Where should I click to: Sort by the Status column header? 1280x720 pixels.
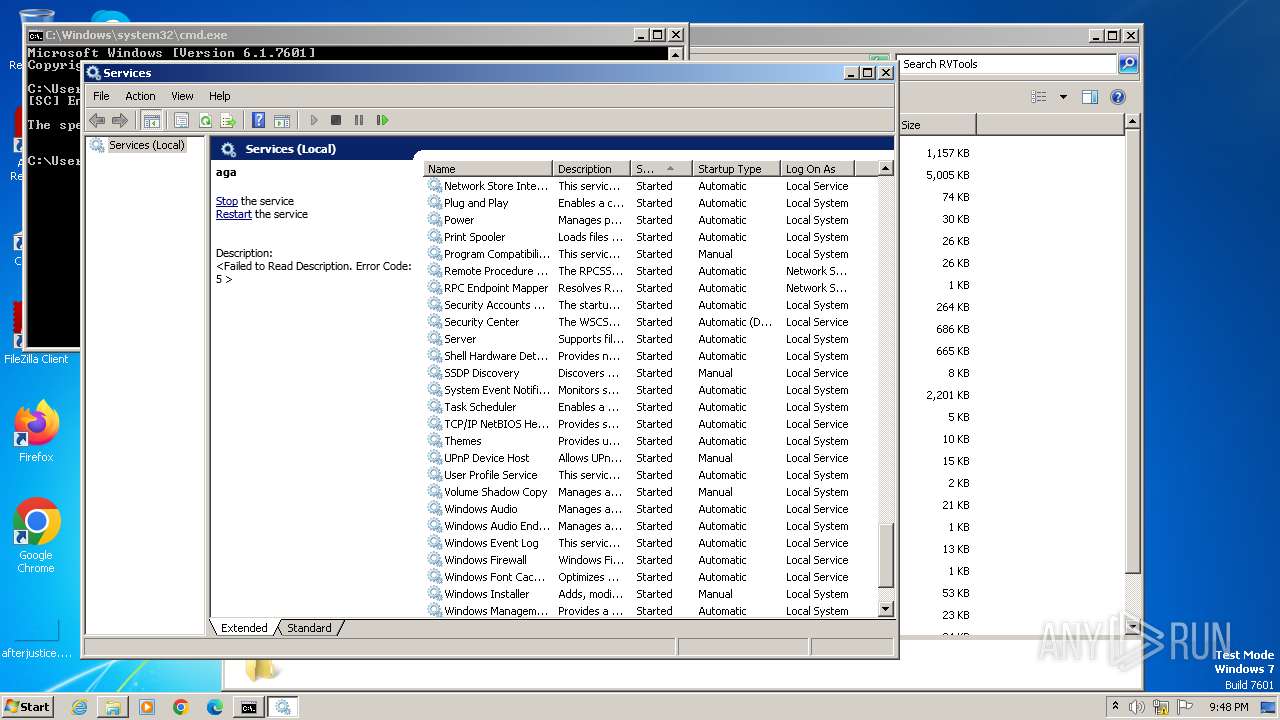[x=661, y=169]
